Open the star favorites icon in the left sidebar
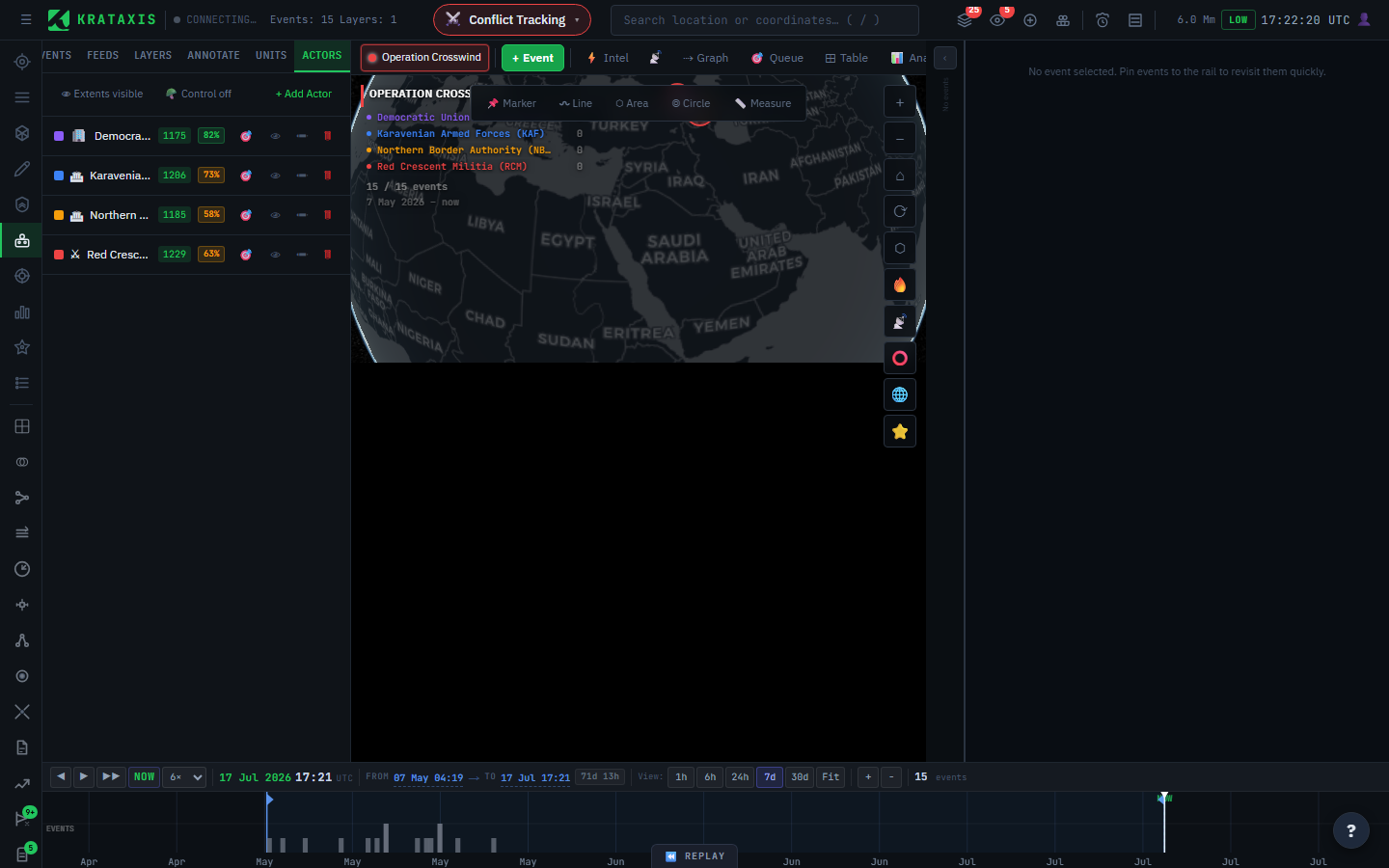Screen dimensions: 1389x868 pyautogui.click(x=22, y=347)
